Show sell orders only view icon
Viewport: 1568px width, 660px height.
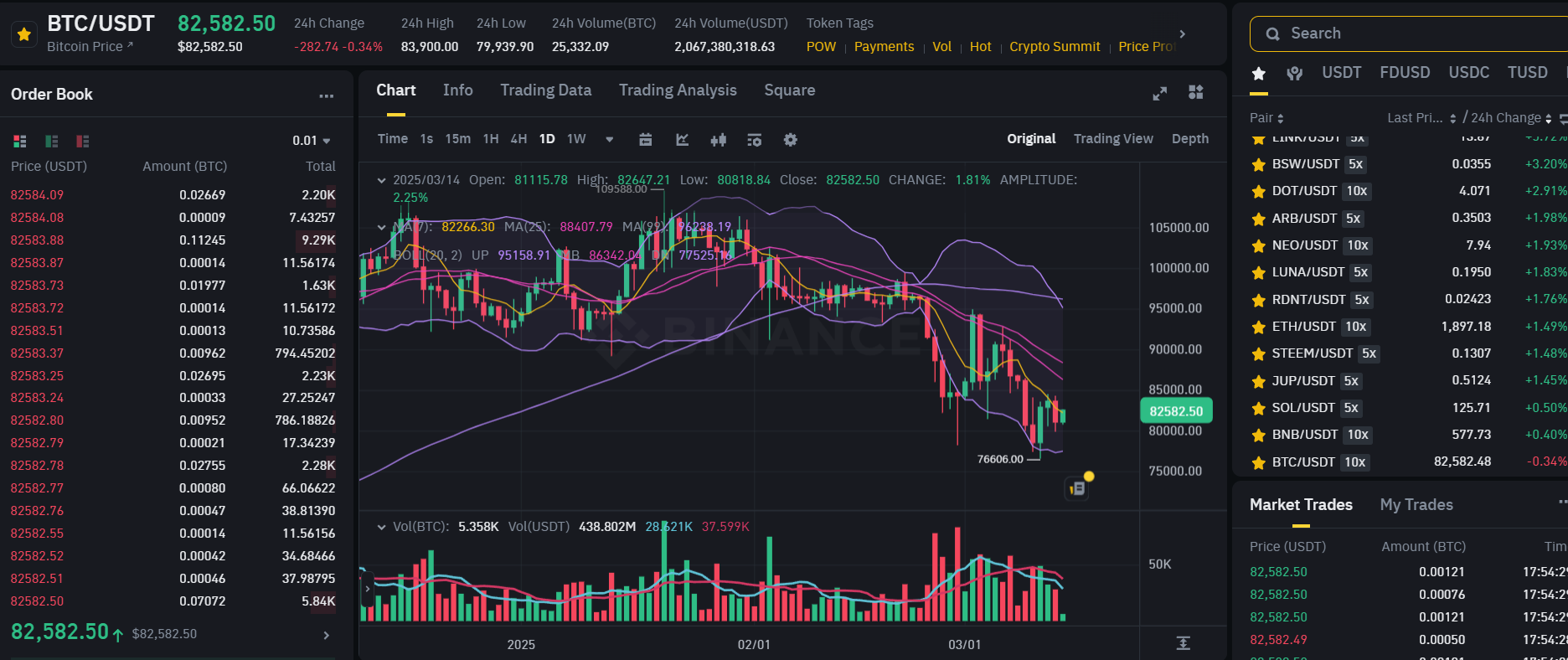[x=83, y=141]
